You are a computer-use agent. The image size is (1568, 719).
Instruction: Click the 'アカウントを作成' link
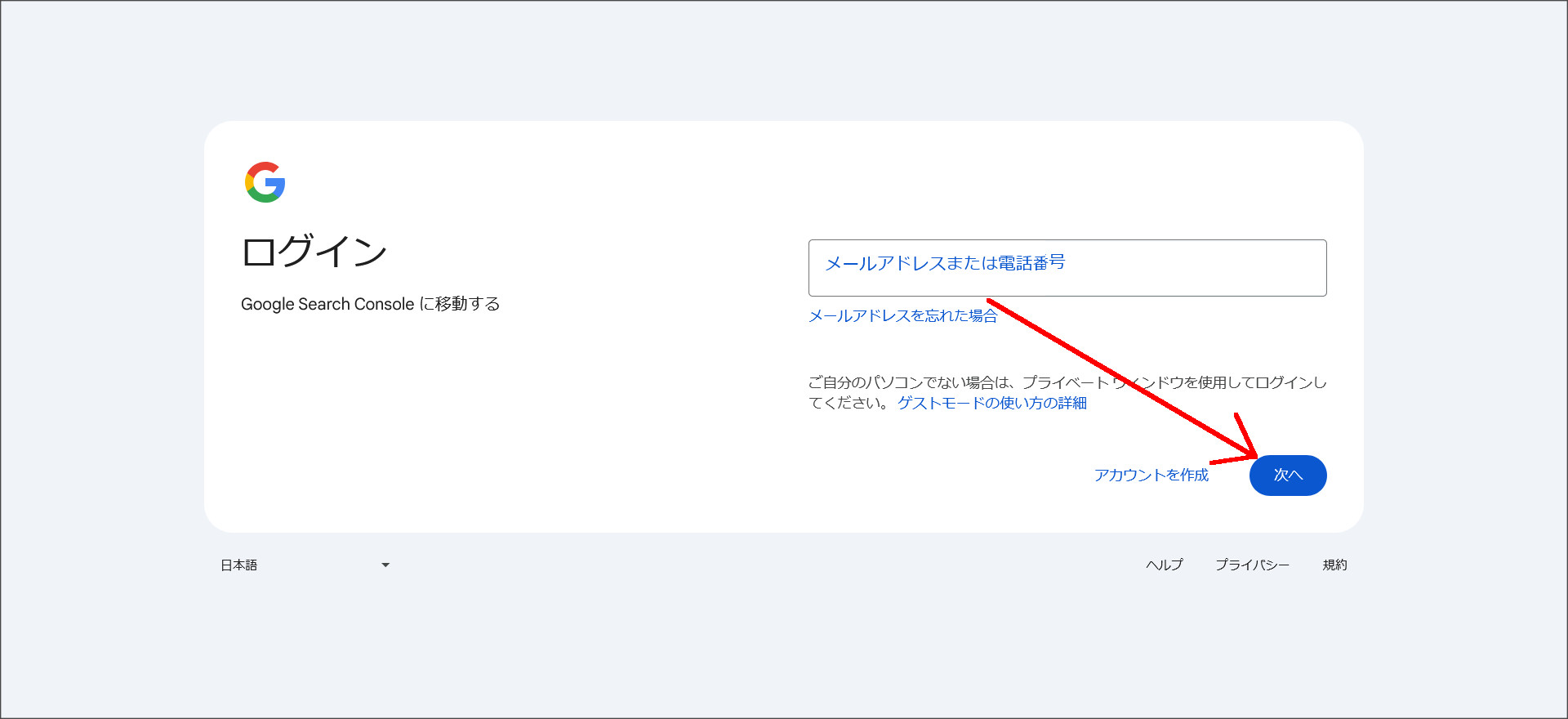coord(1151,475)
